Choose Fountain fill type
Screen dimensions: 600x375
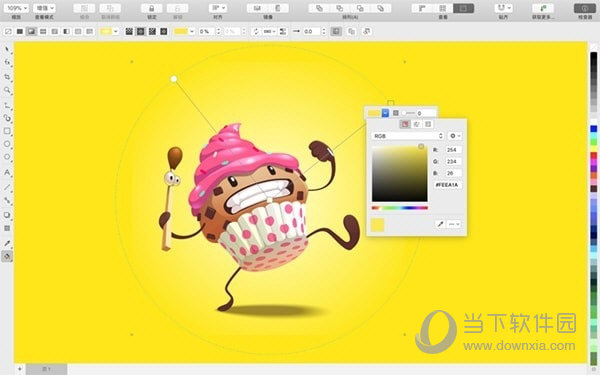[x=31, y=31]
